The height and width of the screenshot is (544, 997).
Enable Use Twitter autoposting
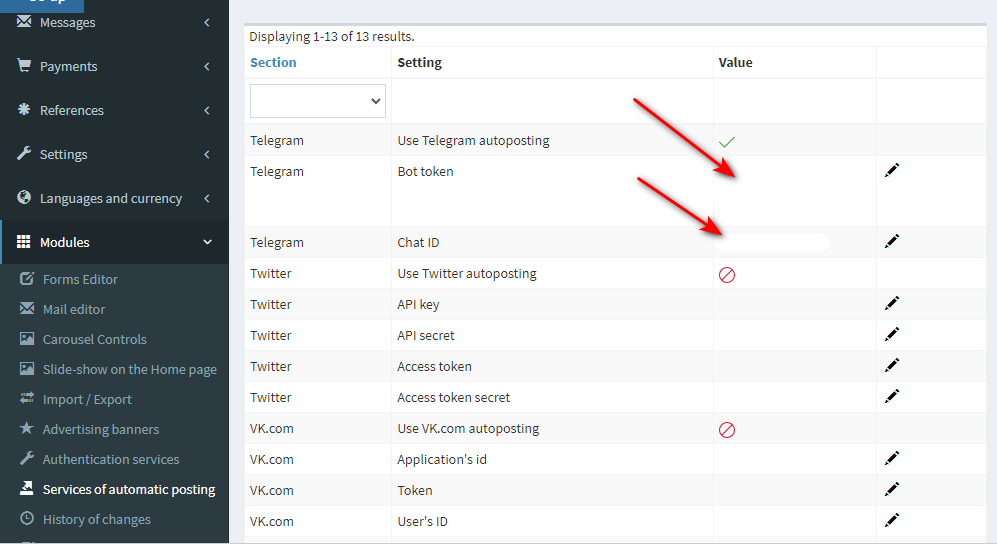click(727, 275)
